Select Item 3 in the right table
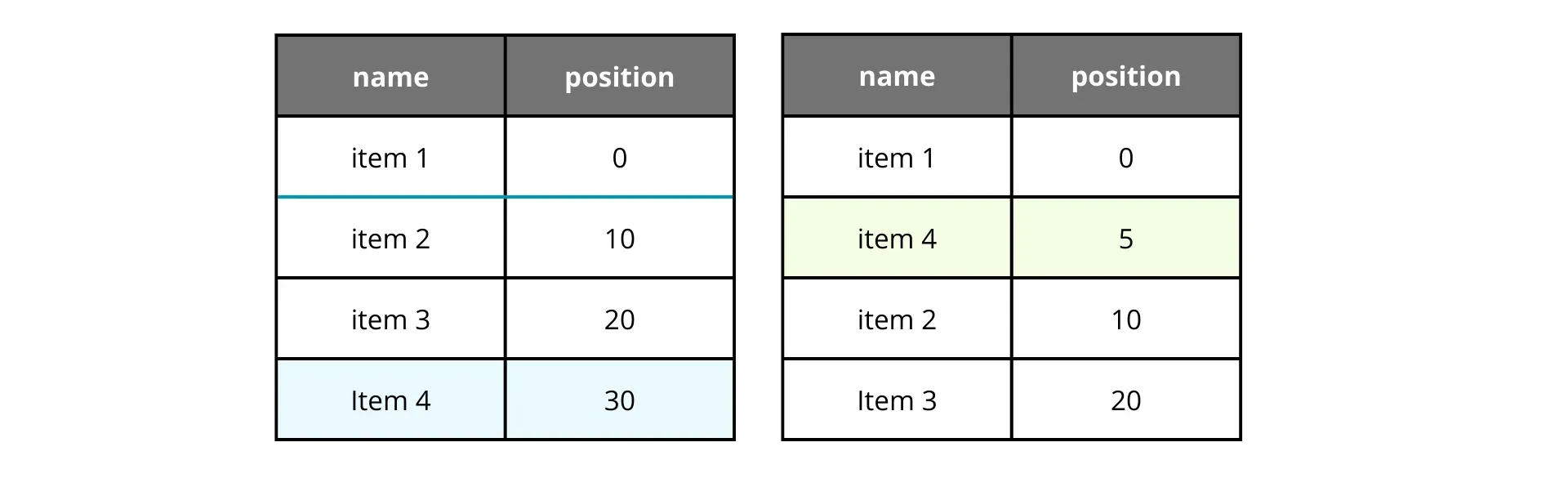 pyautogui.click(x=897, y=400)
